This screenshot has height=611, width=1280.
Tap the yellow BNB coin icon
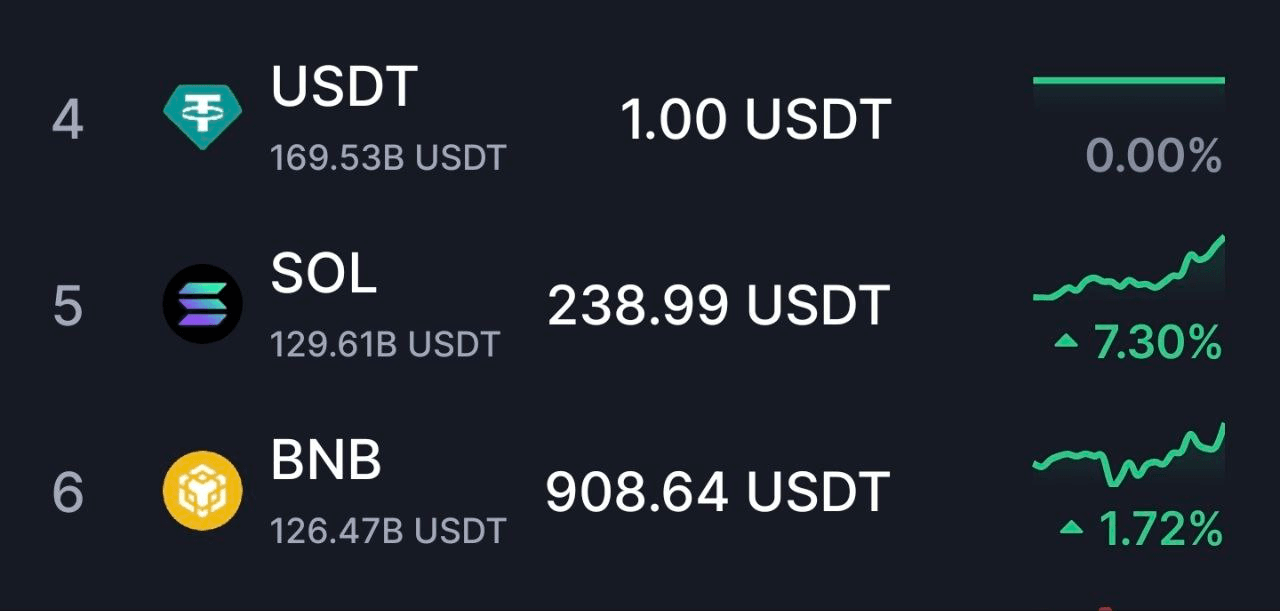pos(203,490)
